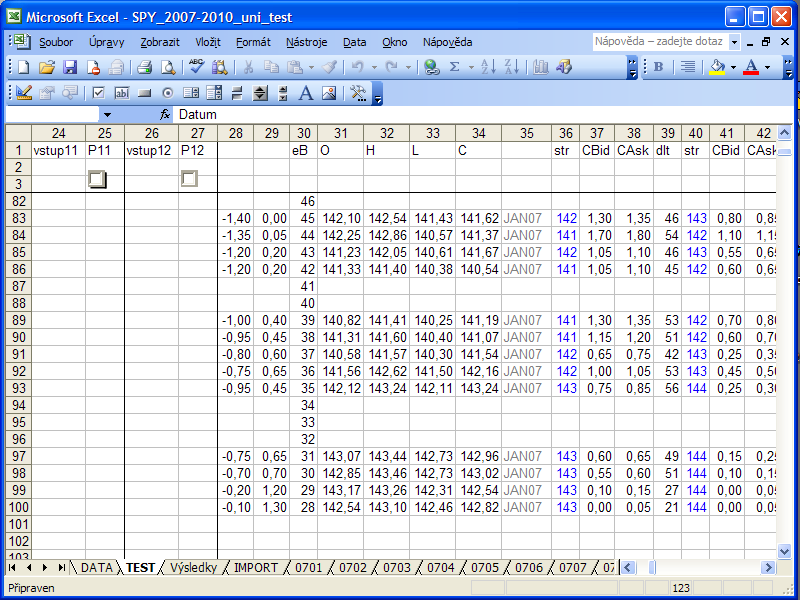Insert a Label control (letter A)
Image resolution: width=800 pixels, height=600 pixels.
click(x=306, y=93)
